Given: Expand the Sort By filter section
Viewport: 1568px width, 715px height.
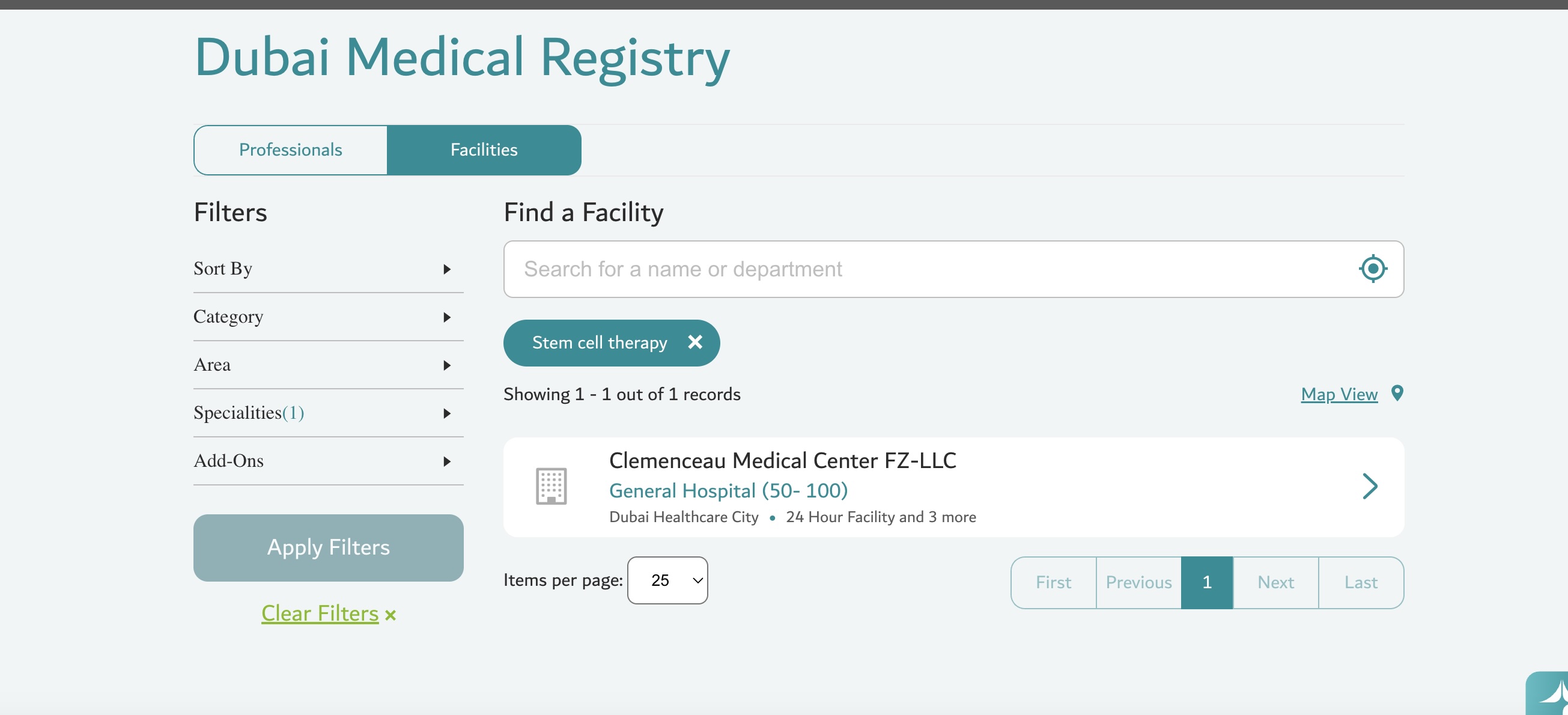Looking at the screenshot, I should [x=328, y=269].
